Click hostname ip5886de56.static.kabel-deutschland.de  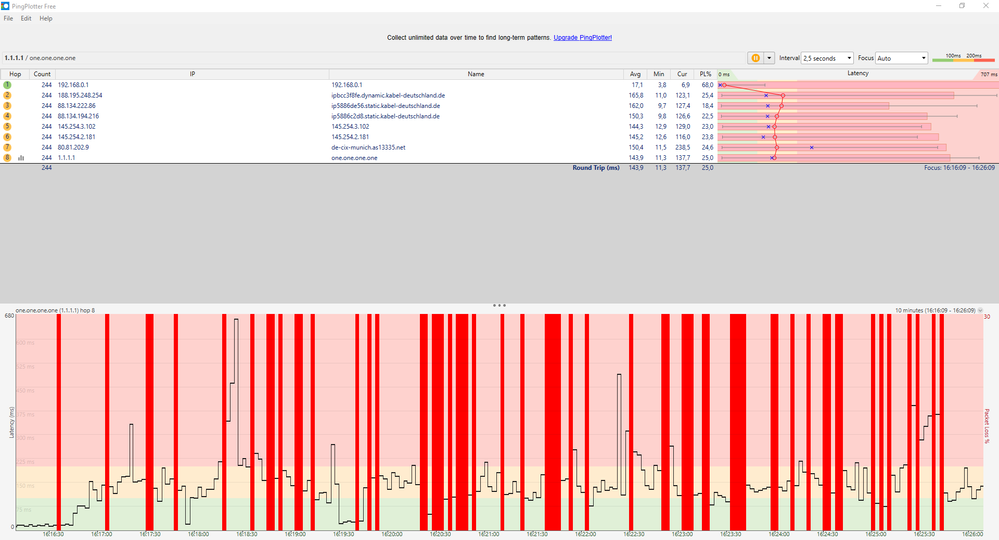(x=385, y=106)
